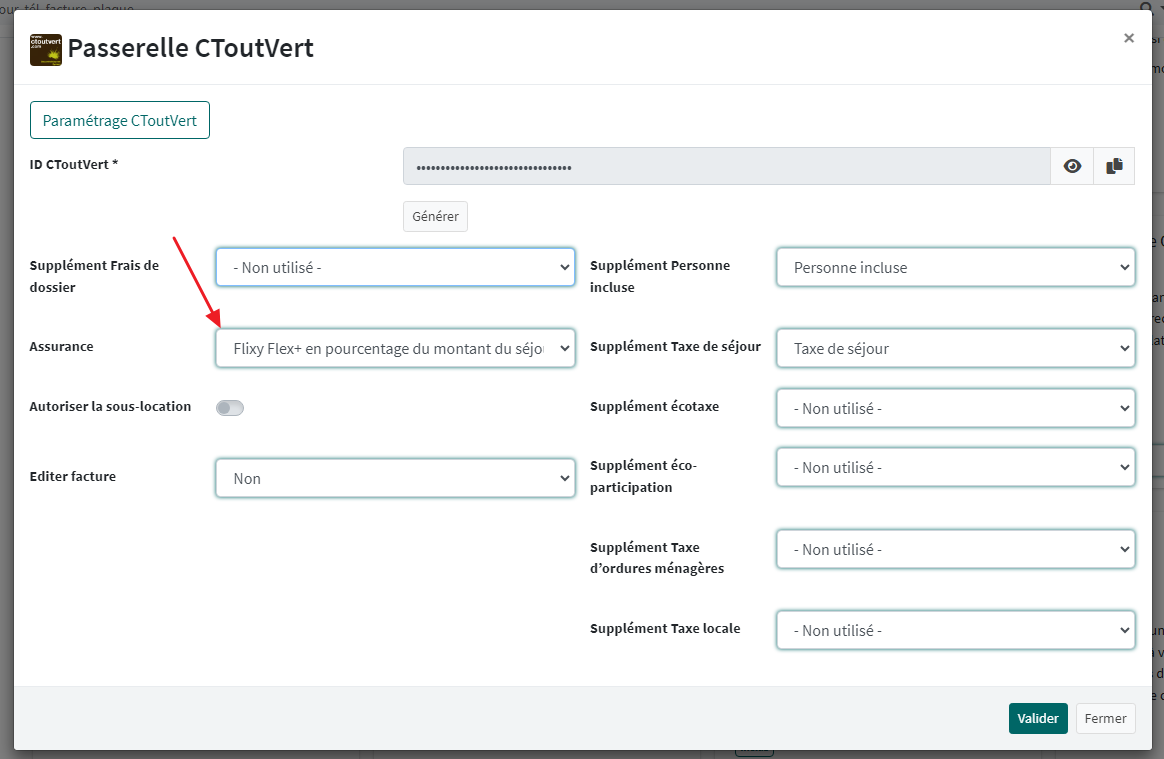Click into the ID CToutVert password field
Viewport: 1164px width, 759px height.
click(726, 167)
